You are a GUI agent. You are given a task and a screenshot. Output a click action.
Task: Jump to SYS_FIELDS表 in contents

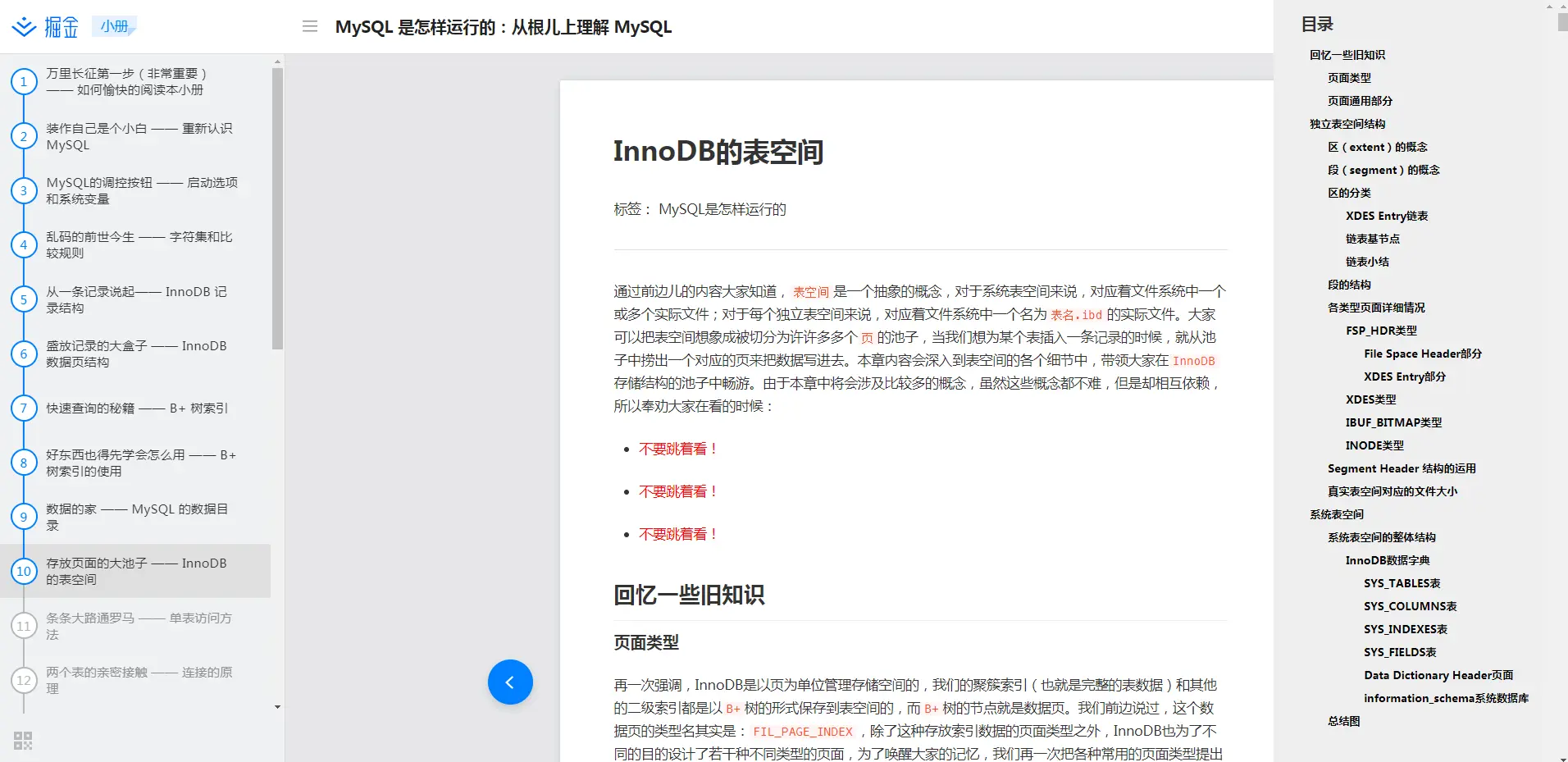point(1400,652)
